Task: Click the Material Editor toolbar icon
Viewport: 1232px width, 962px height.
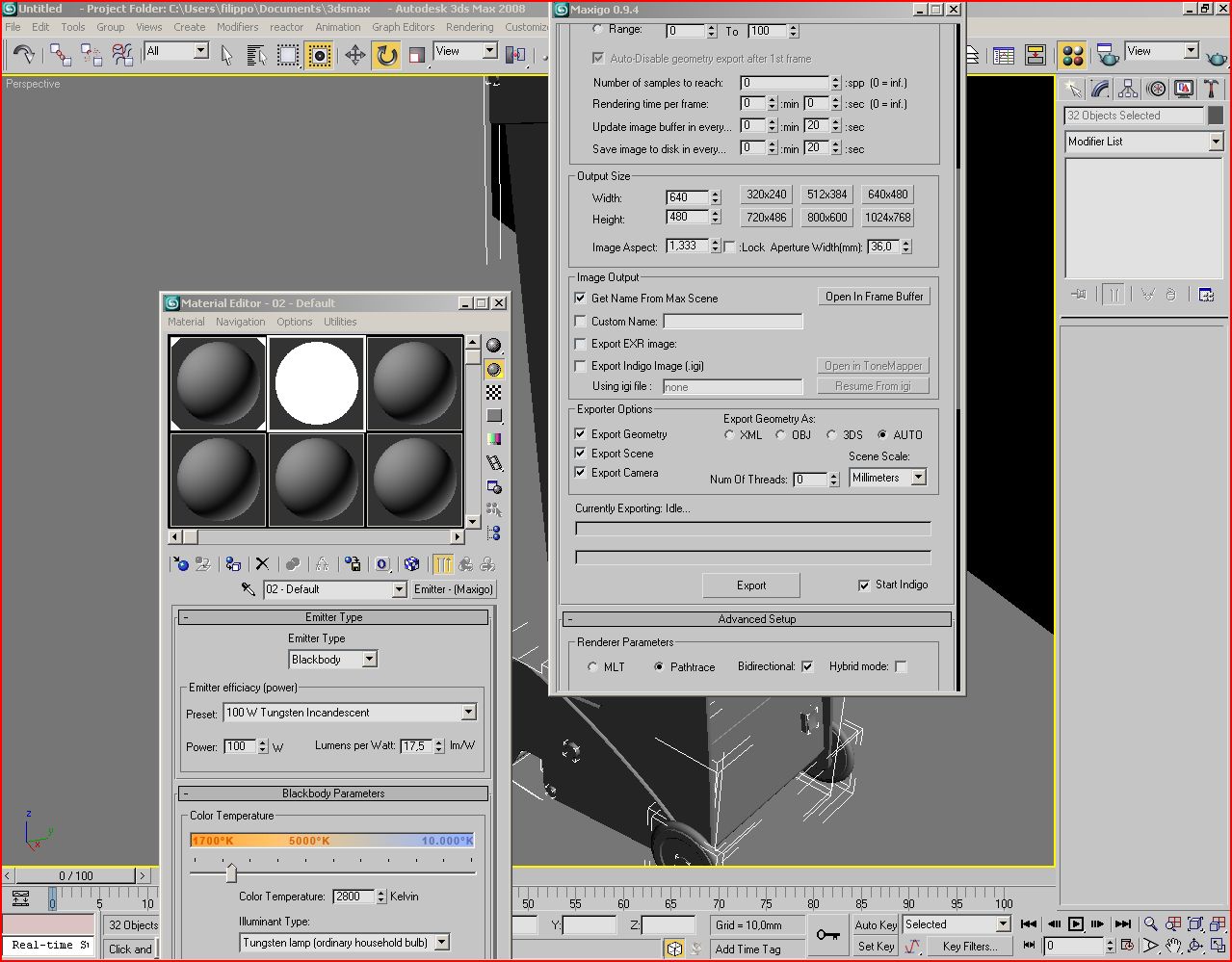Action: 1072,55
